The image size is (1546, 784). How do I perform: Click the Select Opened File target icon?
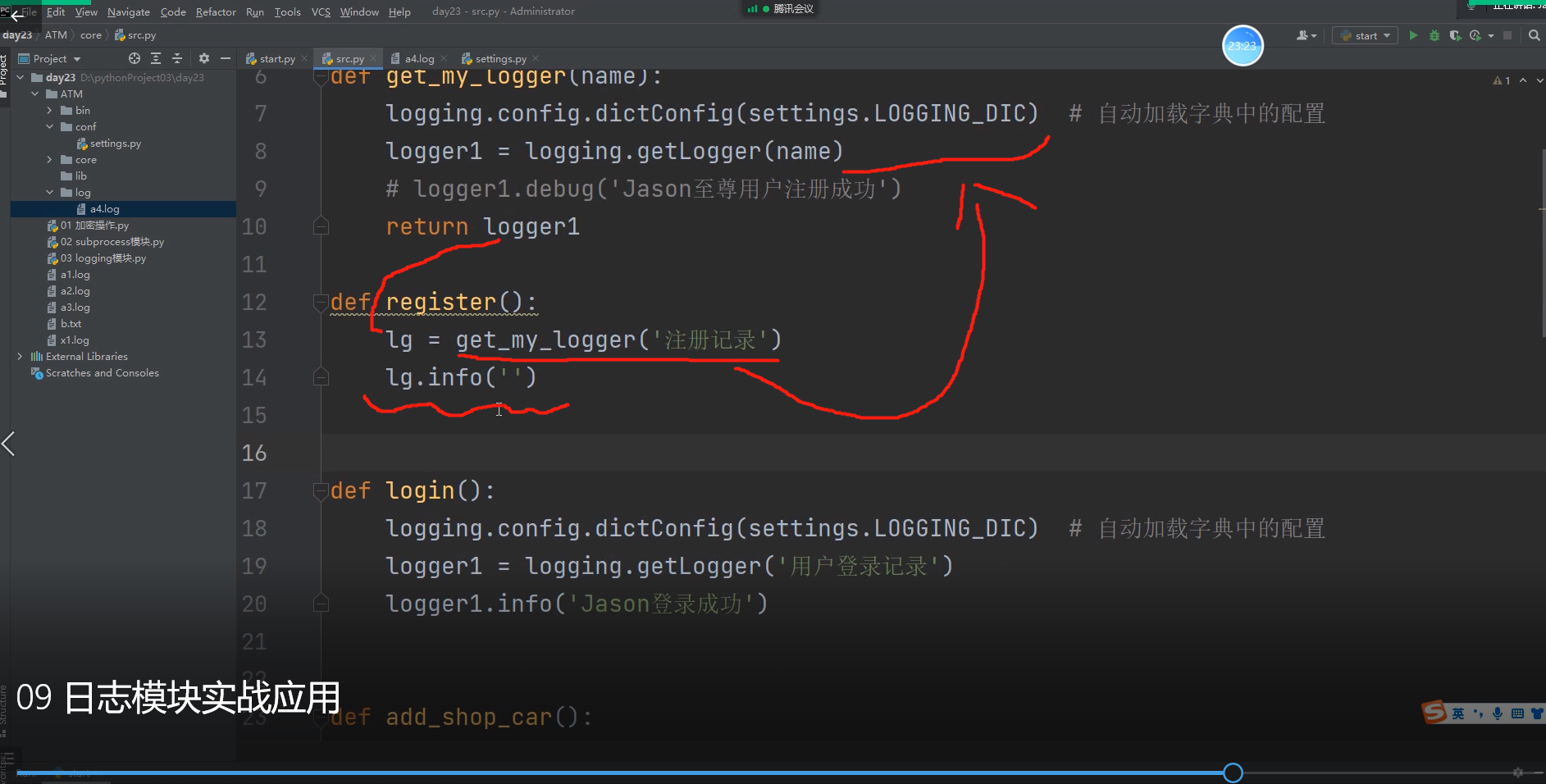coord(135,58)
